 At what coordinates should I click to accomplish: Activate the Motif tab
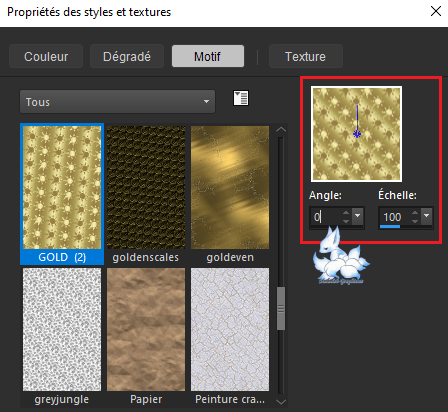click(x=208, y=56)
